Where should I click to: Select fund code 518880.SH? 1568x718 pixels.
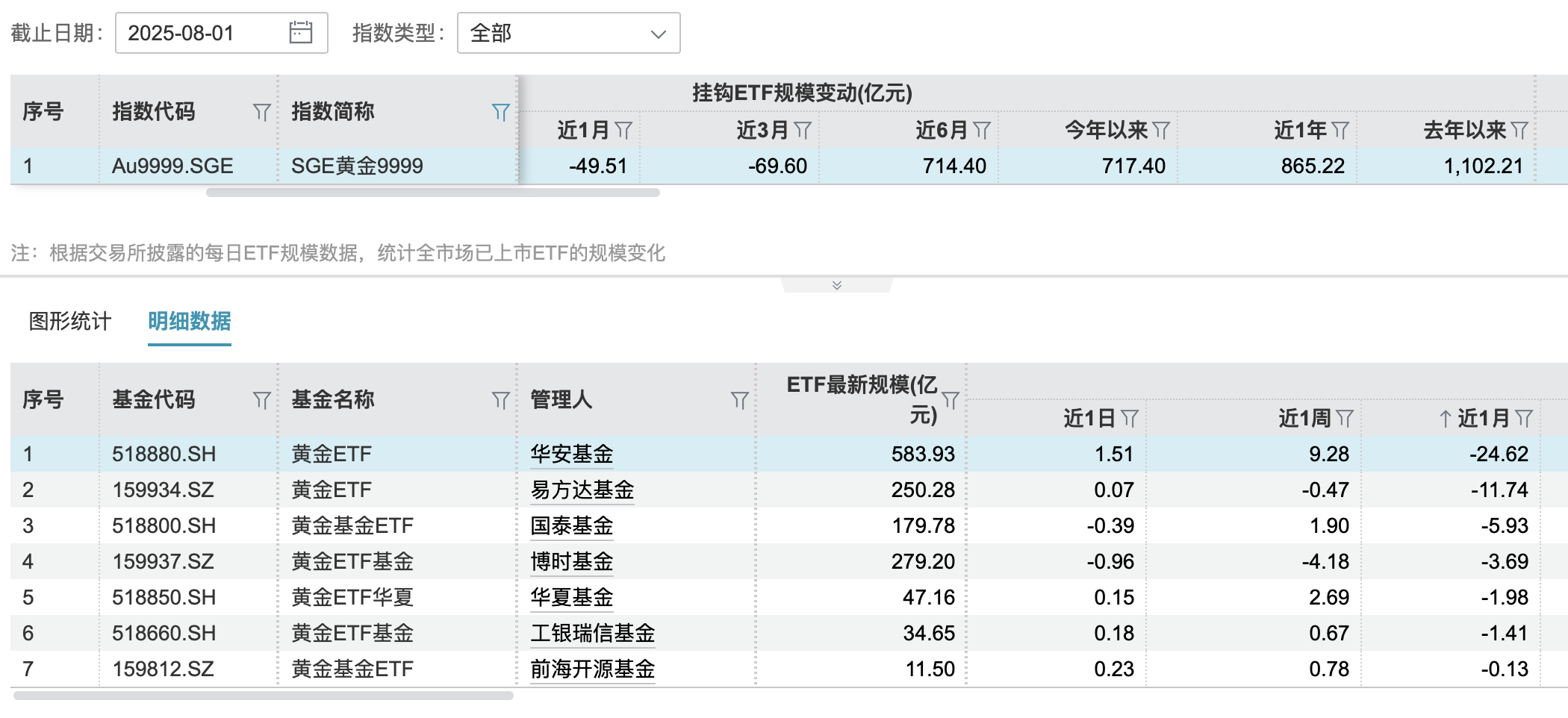164,454
